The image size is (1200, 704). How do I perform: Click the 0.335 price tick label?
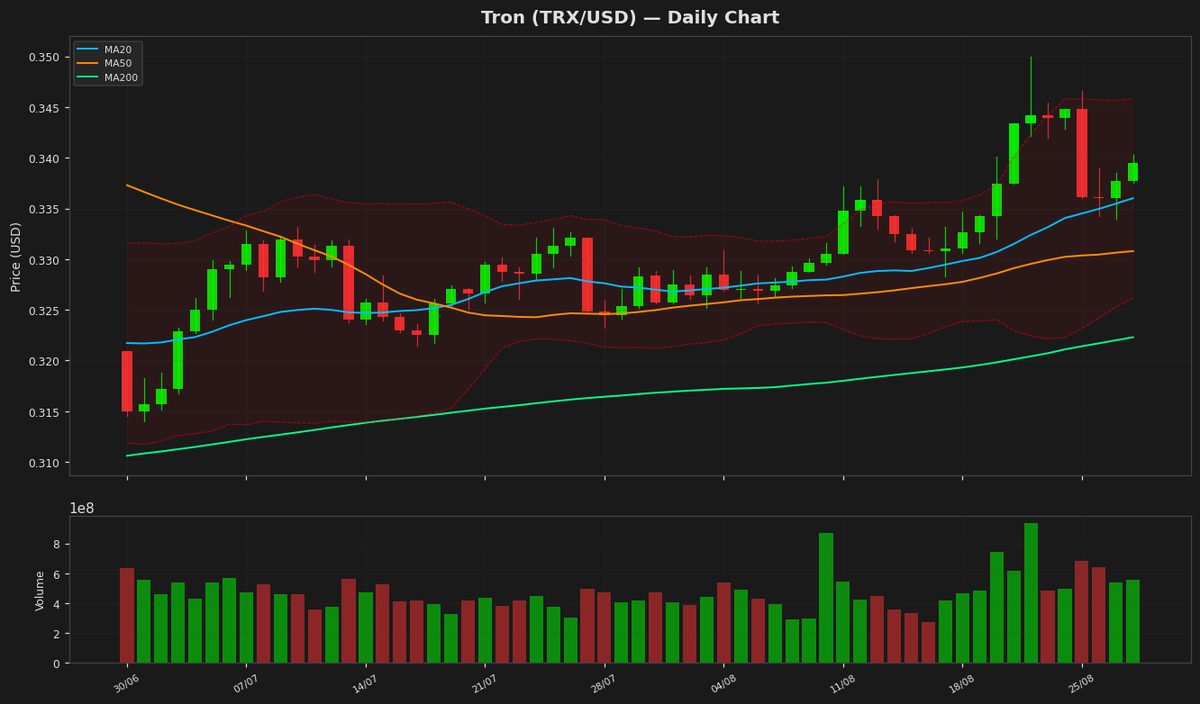[x=42, y=209]
